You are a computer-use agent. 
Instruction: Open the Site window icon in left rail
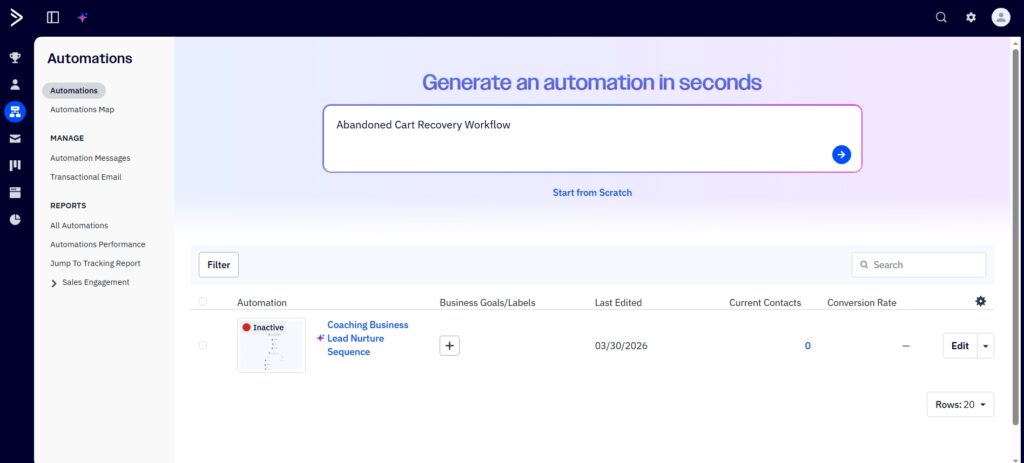(x=15, y=193)
